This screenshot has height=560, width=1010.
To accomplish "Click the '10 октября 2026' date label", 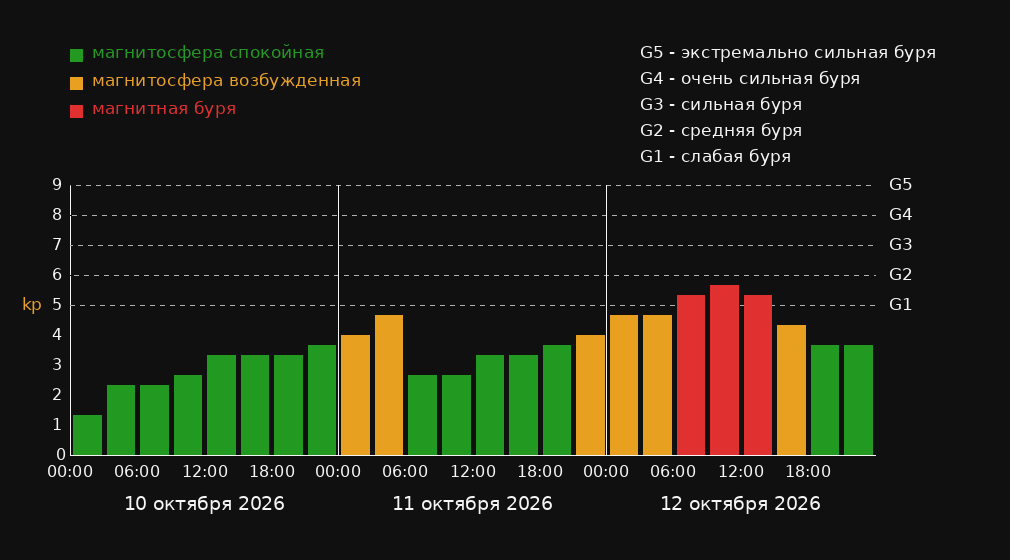I will pos(204,504).
